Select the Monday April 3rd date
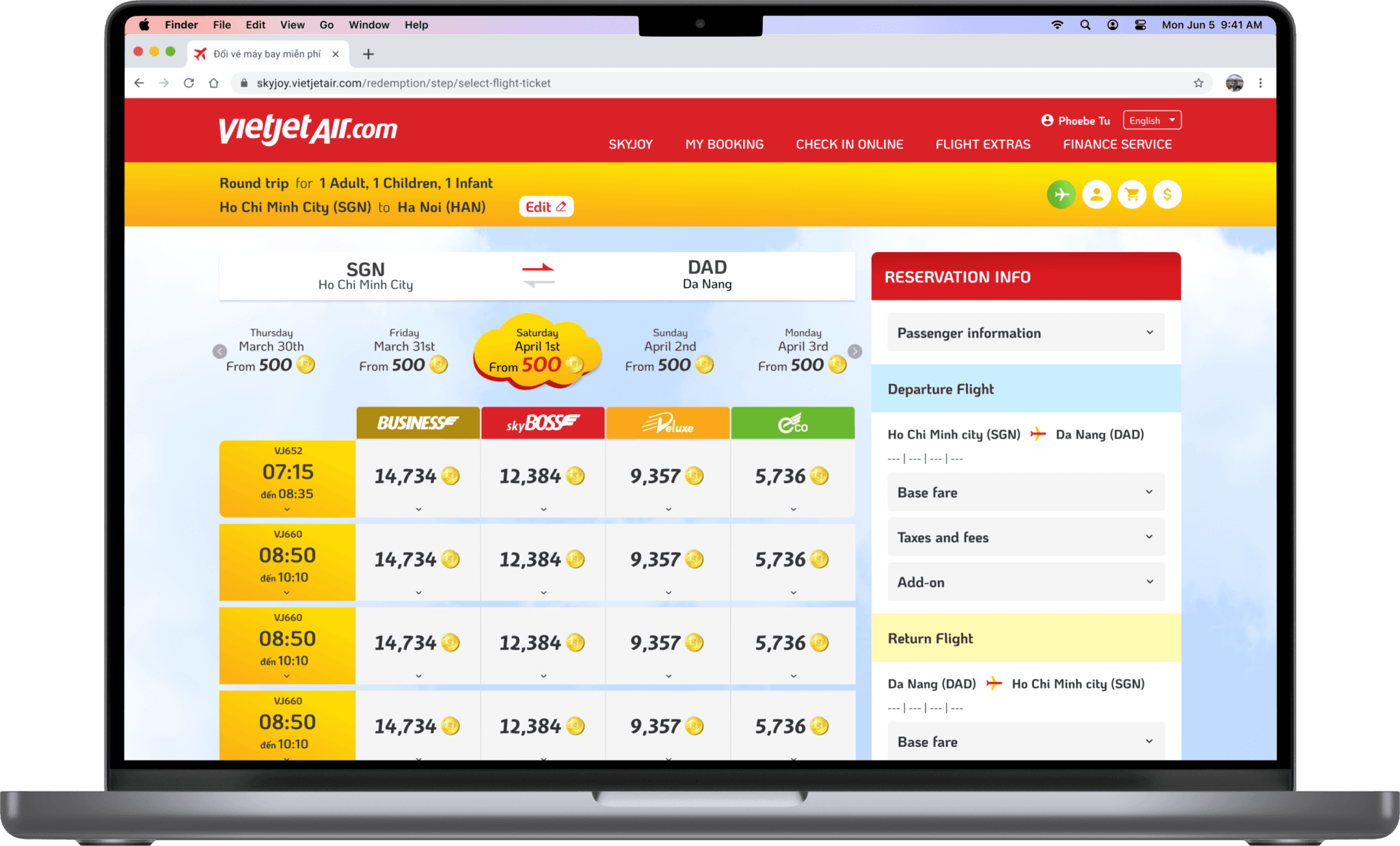The height and width of the screenshot is (846, 1400). (x=803, y=351)
